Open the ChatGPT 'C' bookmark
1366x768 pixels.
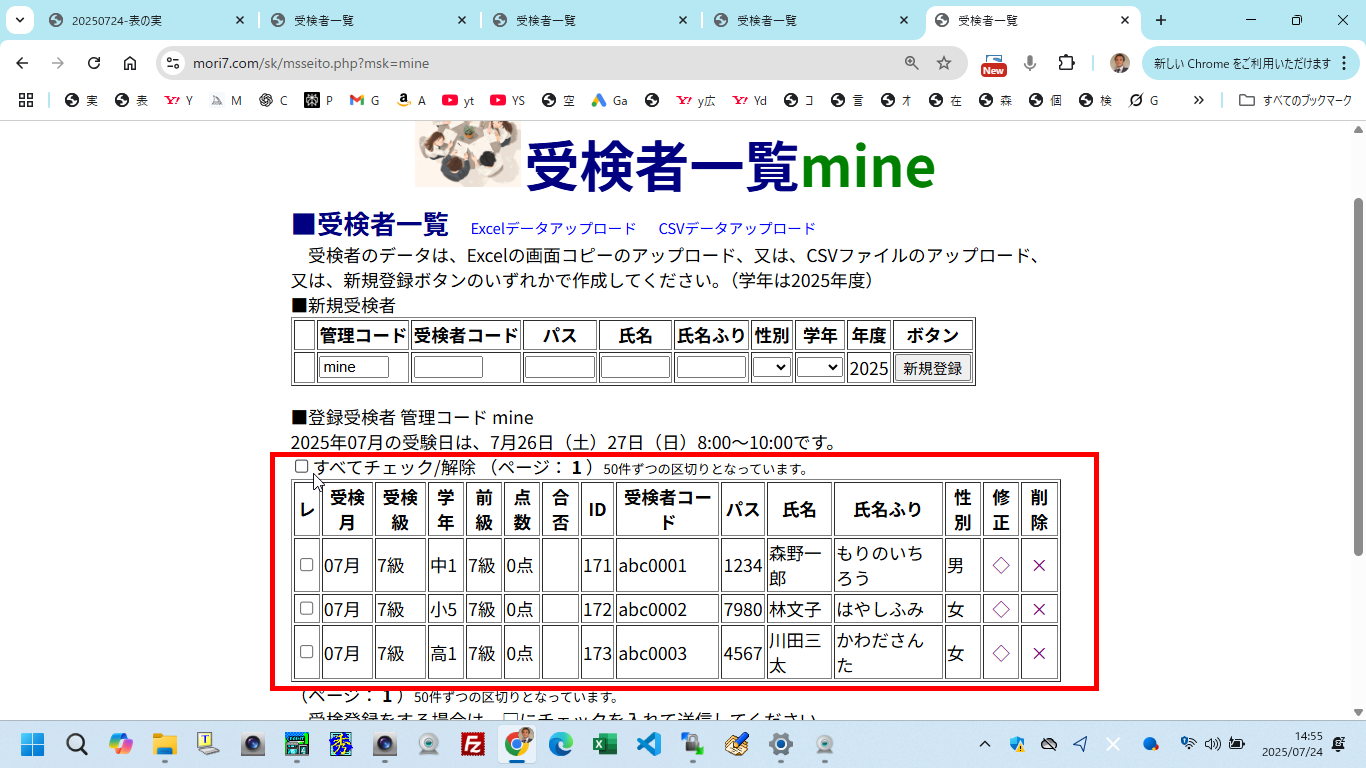point(274,100)
